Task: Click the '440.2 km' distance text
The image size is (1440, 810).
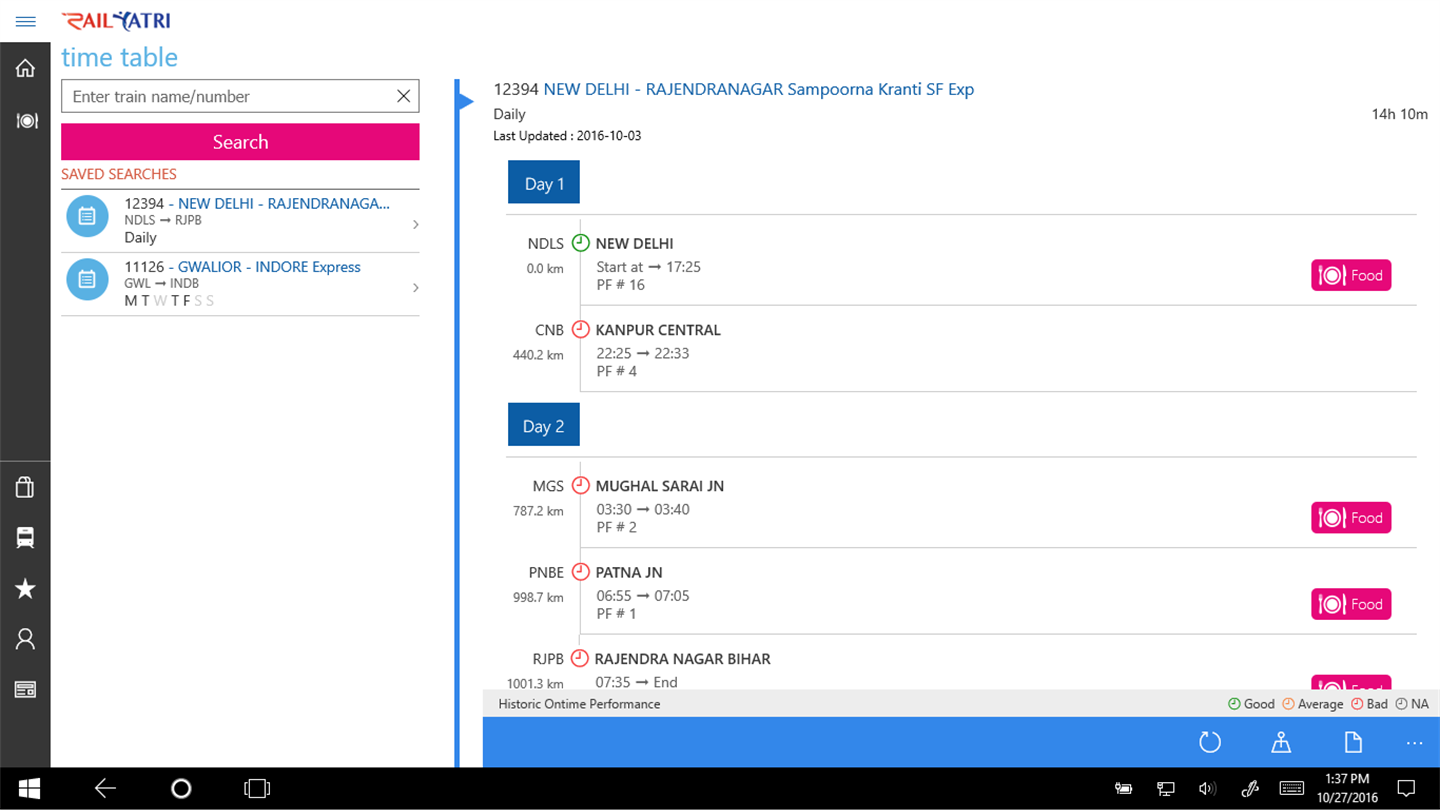Action: tap(538, 355)
